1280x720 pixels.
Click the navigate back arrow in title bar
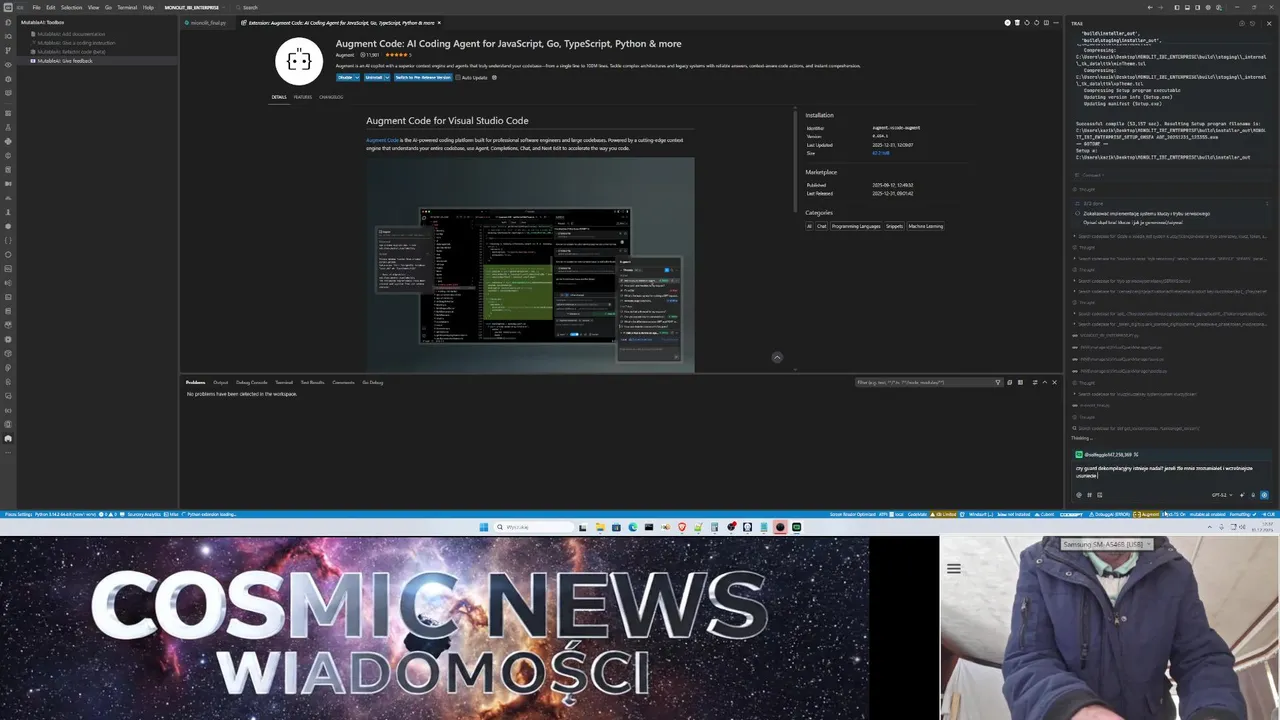click(1150, 7)
